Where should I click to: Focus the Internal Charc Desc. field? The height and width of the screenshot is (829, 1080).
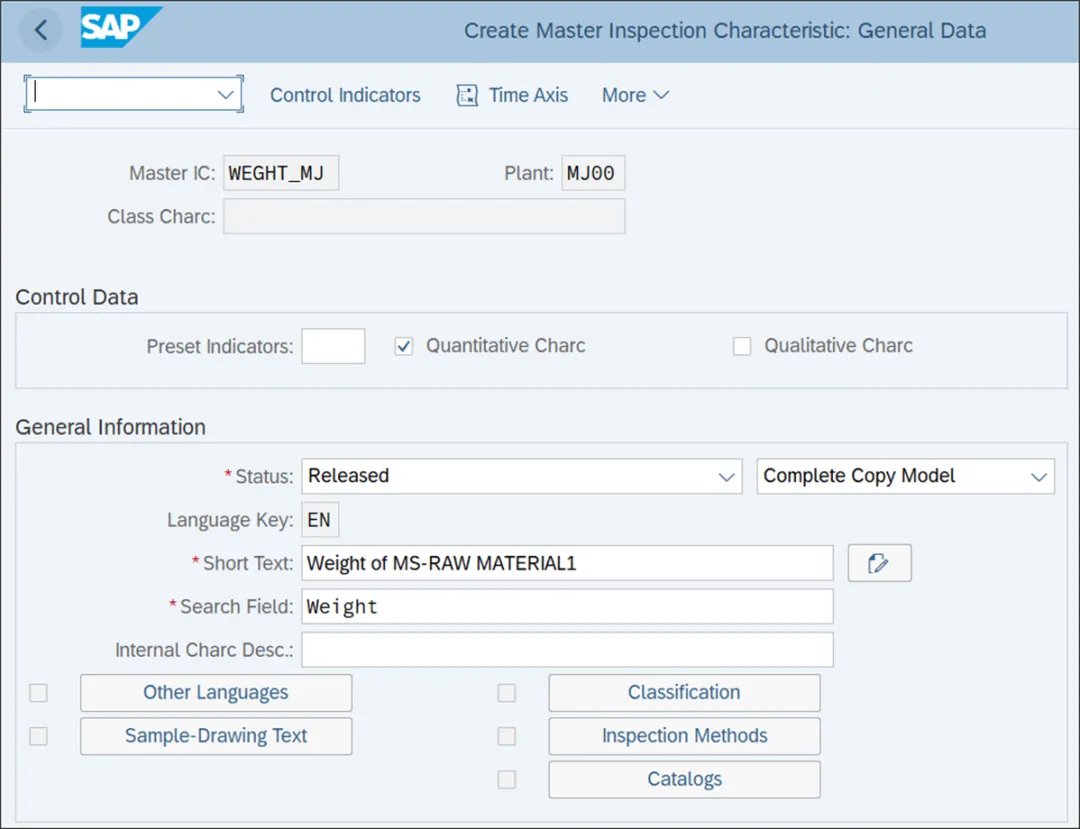coord(568,650)
